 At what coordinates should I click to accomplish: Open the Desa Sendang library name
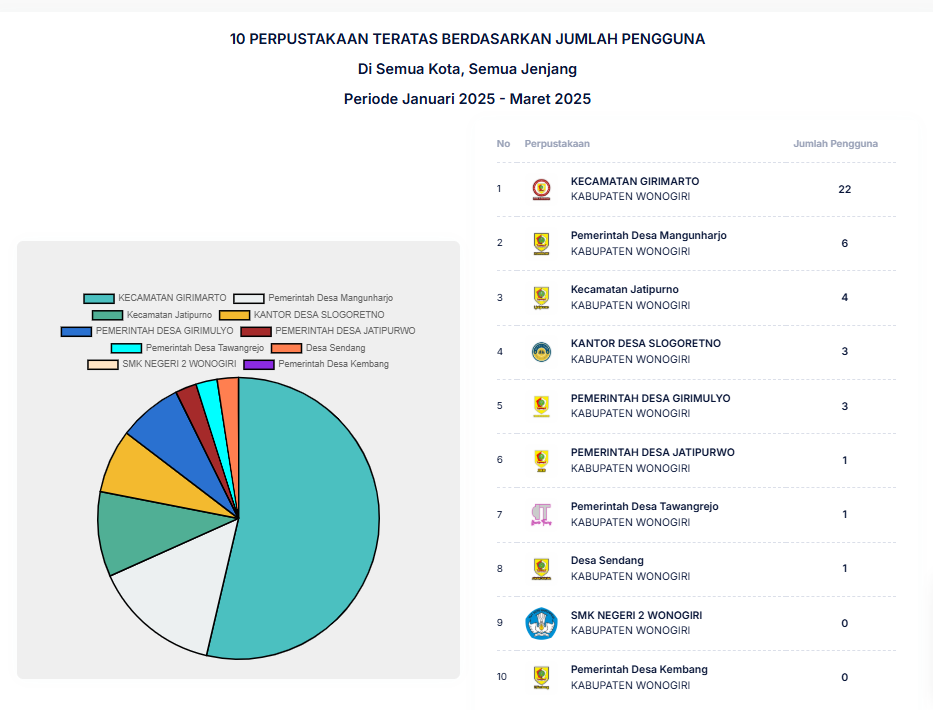pyautogui.click(x=607, y=561)
